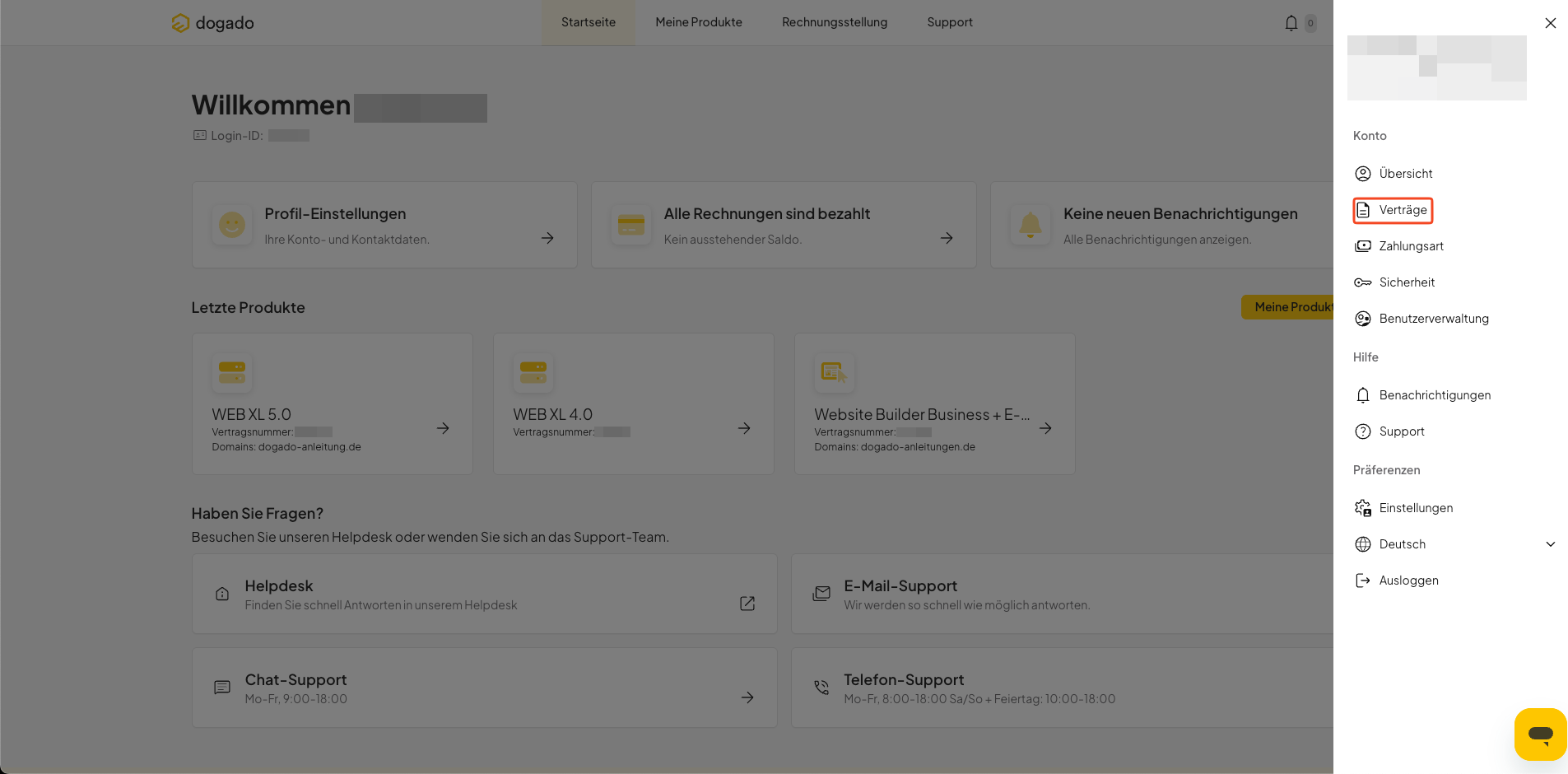Expand the Deutsch language dropdown chevron
The width and height of the screenshot is (1568, 774).
1551,544
